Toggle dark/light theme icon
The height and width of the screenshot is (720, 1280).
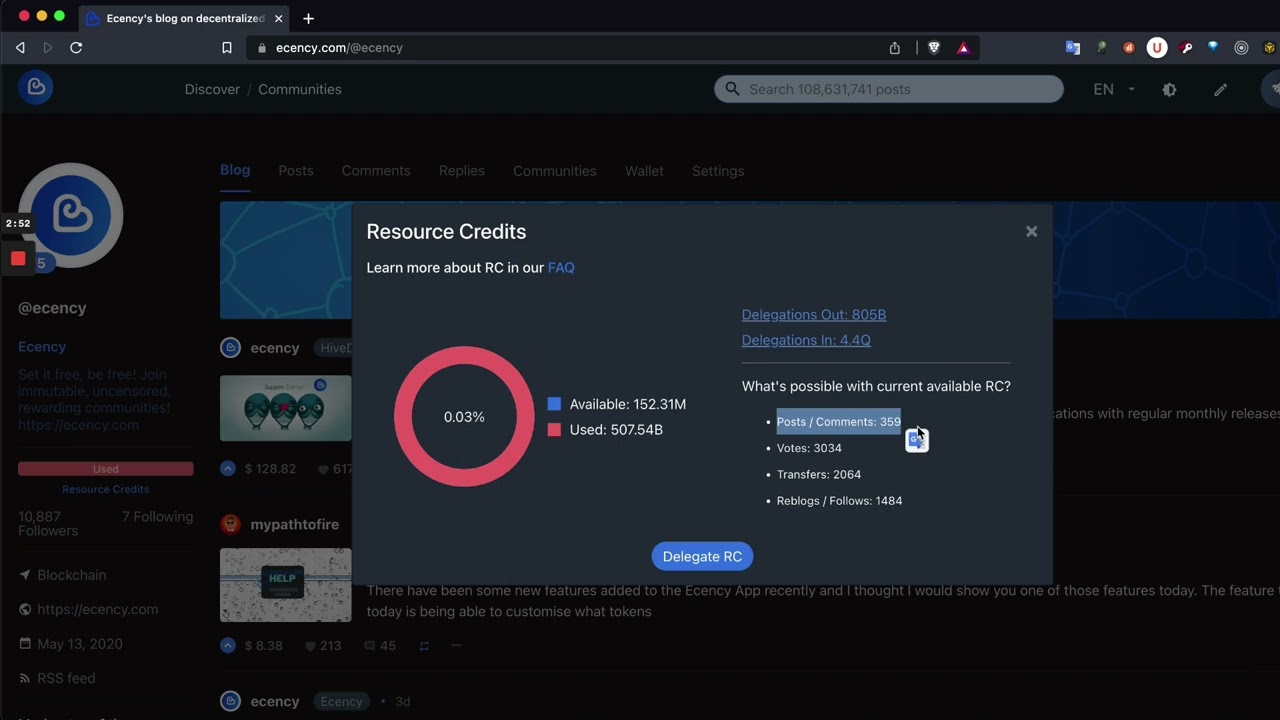[1169, 89]
